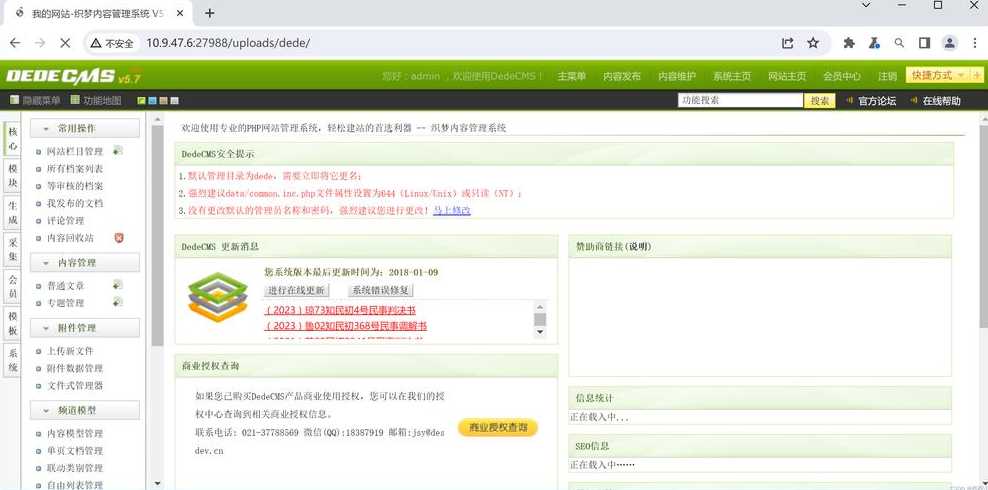Image resolution: width=988 pixels, height=490 pixels.
Task: Click the address bar URL
Action: click(x=228, y=43)
